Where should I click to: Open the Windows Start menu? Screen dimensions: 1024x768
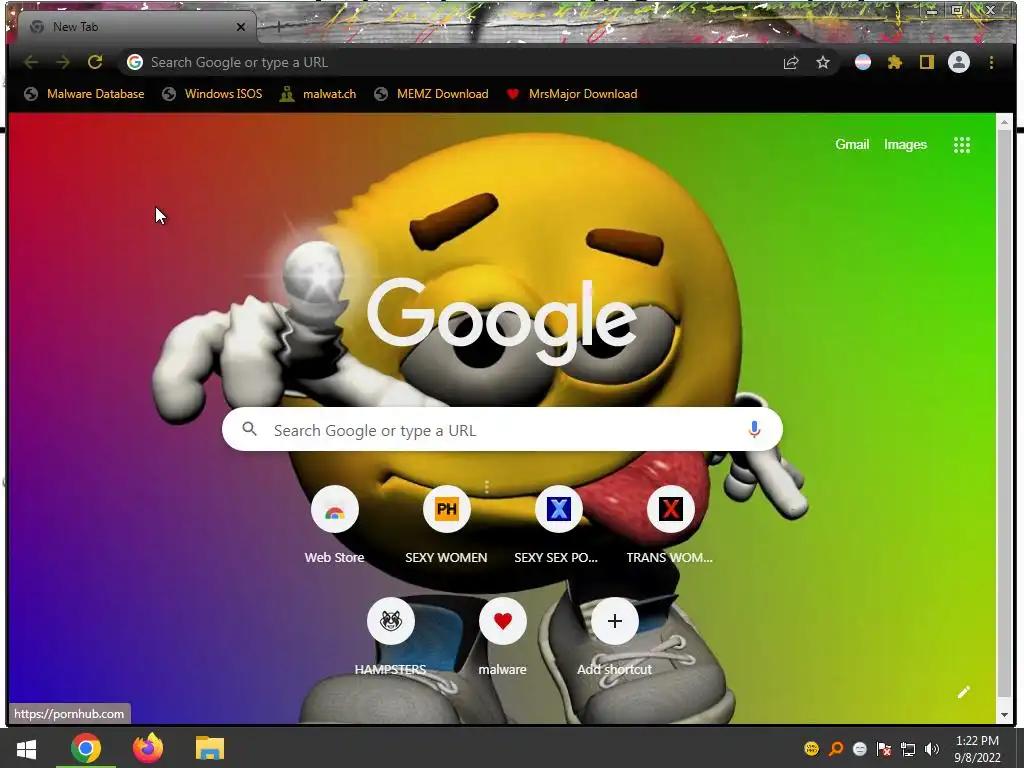(x=26, y=748)
